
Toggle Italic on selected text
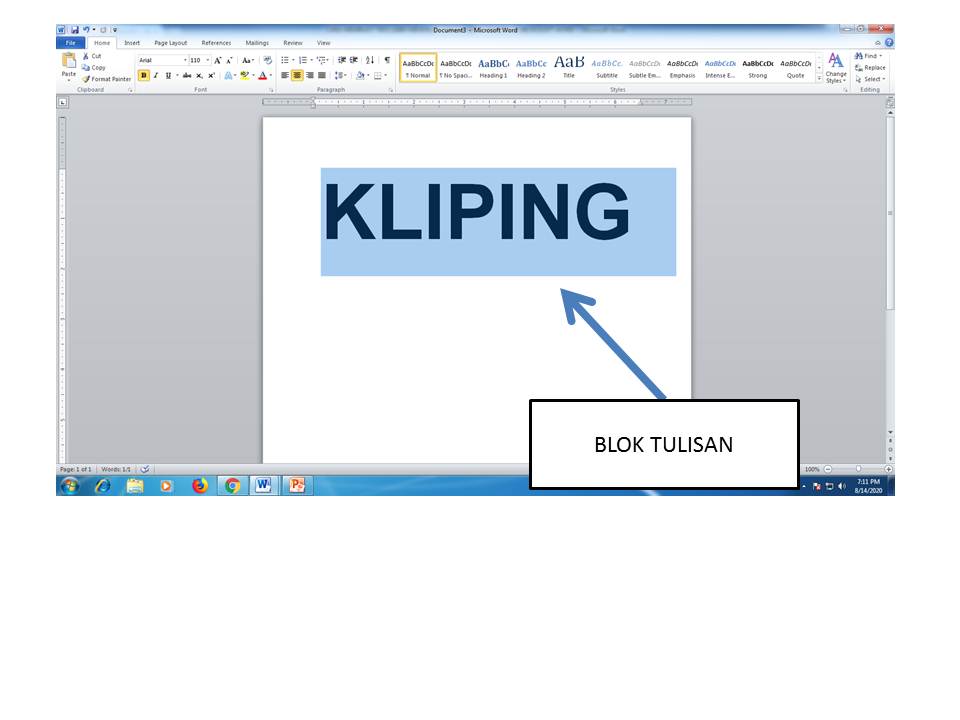(156, 76)
